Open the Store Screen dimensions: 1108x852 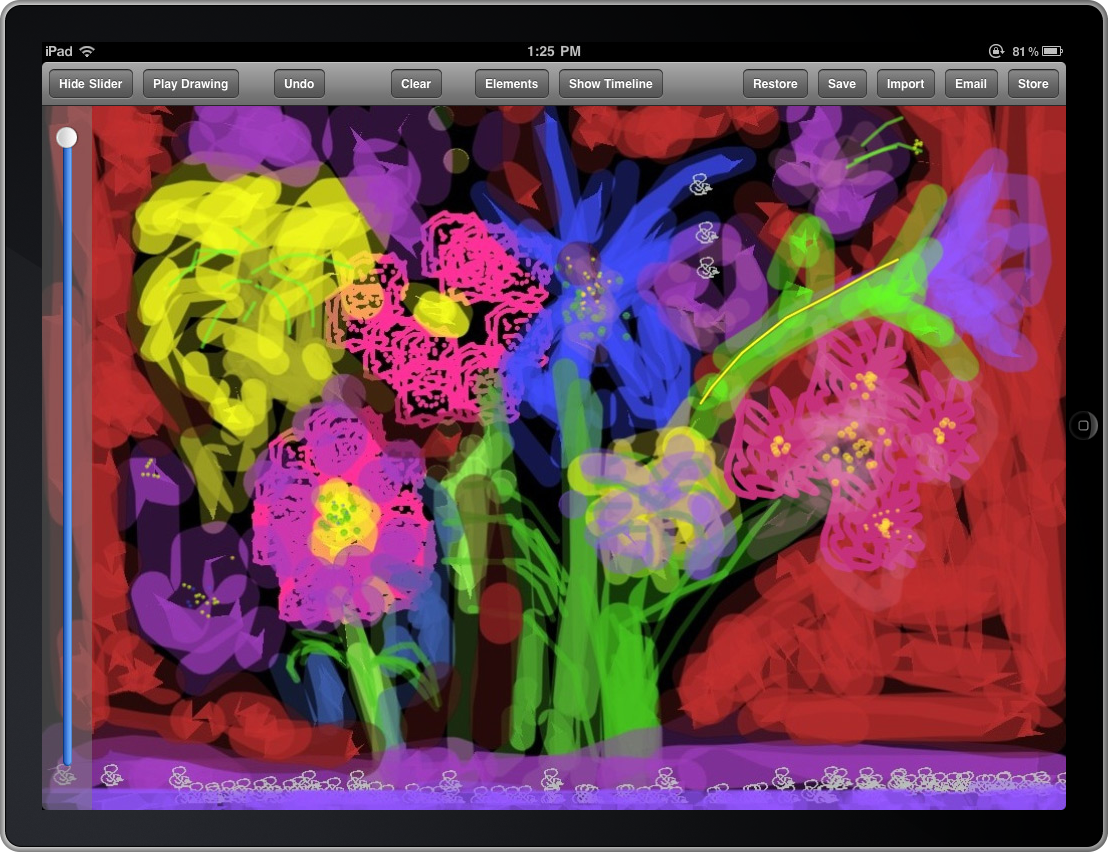(1032, 83)
